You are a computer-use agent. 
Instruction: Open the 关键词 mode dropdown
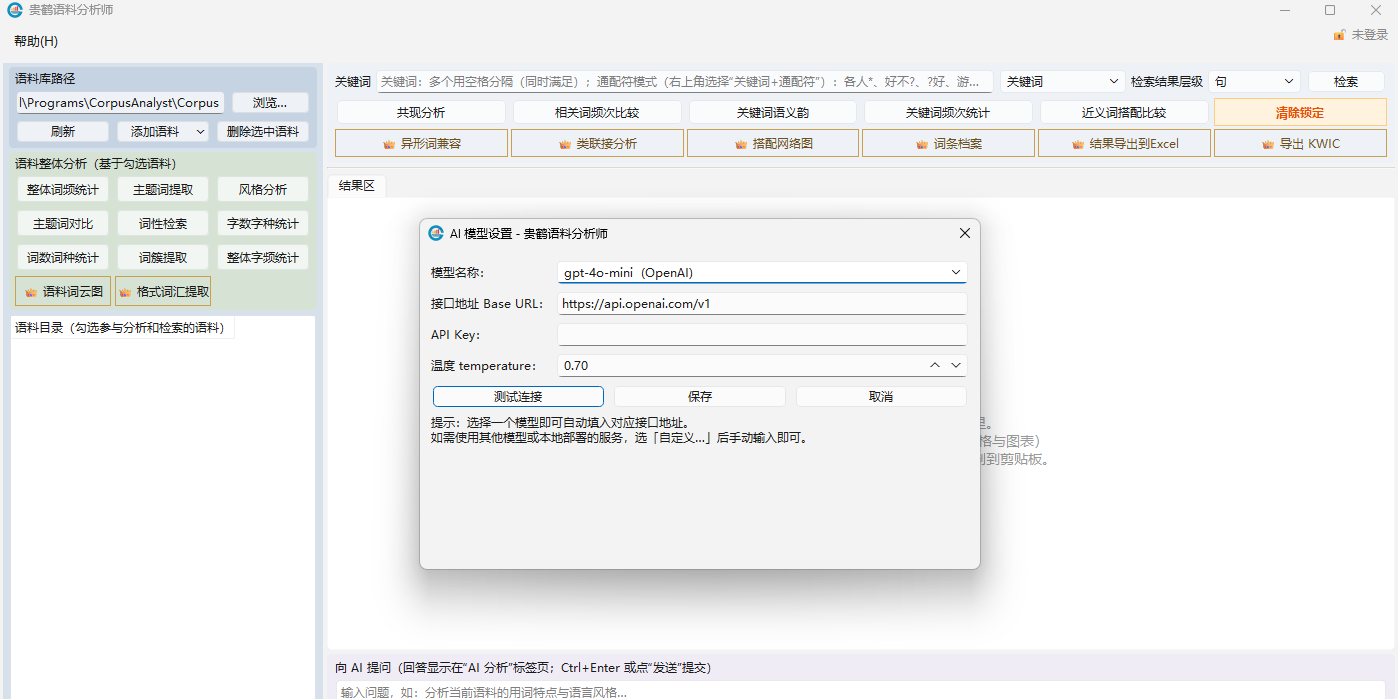click(1063, 81)
